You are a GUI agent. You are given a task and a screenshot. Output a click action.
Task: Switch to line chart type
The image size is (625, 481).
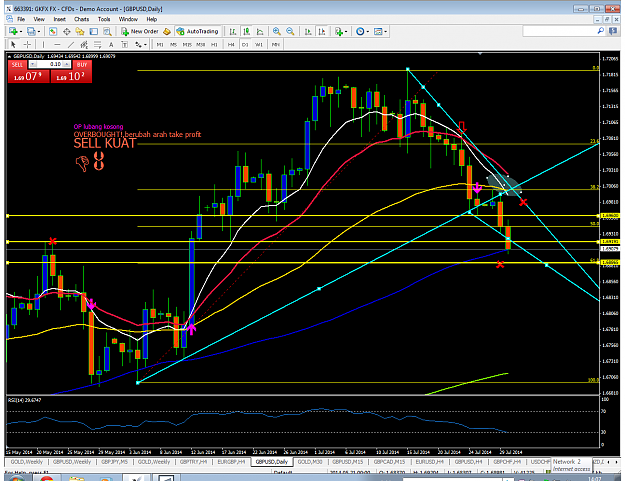pos(260,31)
